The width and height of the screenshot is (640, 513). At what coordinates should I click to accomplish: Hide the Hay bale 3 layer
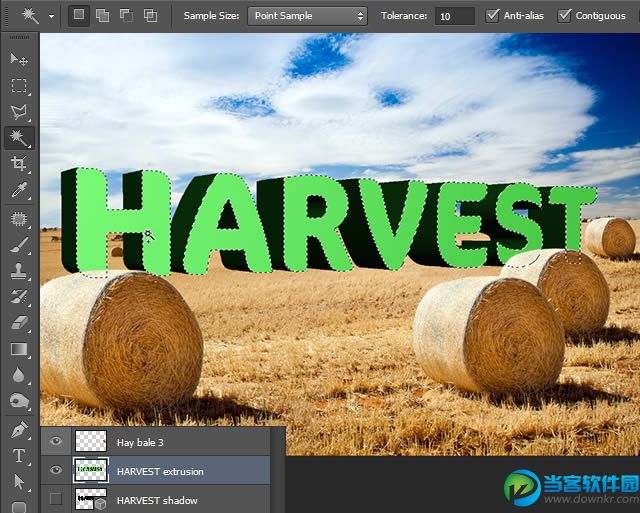click(56, 441)
